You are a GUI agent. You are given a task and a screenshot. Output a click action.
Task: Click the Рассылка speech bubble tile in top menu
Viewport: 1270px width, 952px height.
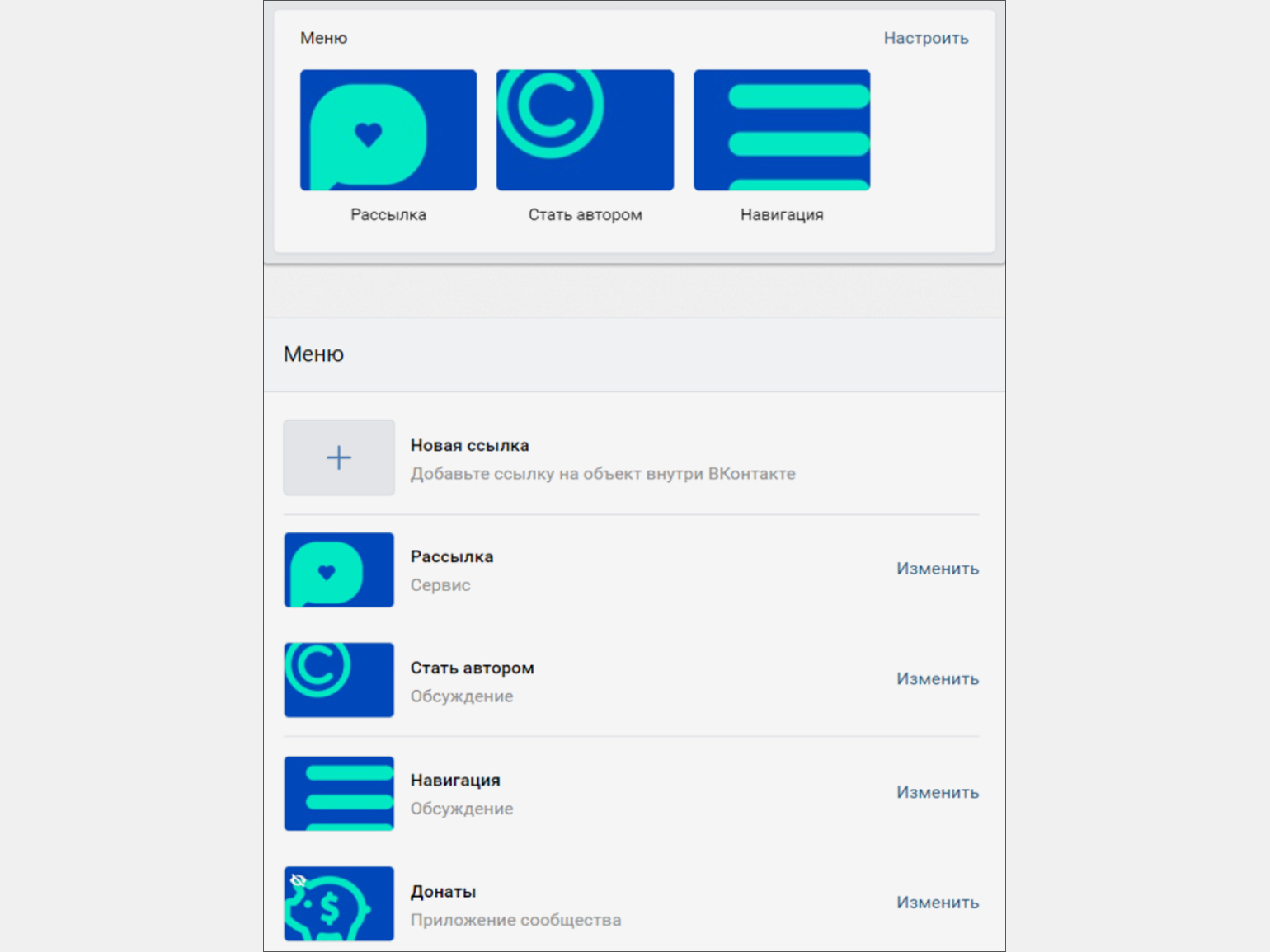tap(388, 130)
